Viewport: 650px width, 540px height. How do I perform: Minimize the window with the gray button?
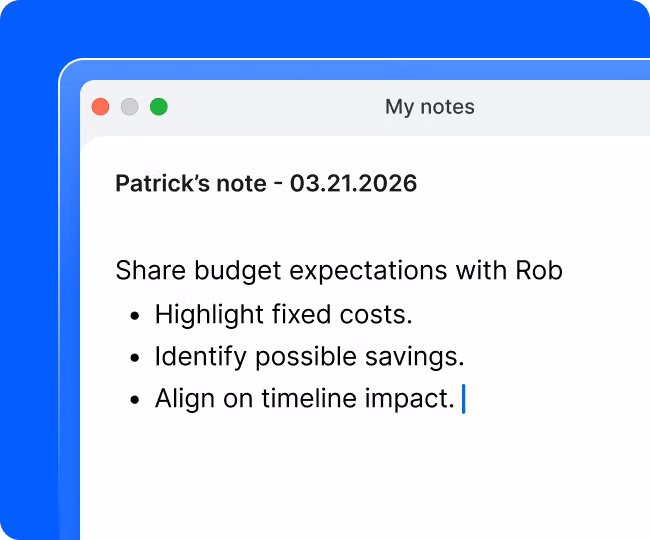click(129, 107)
